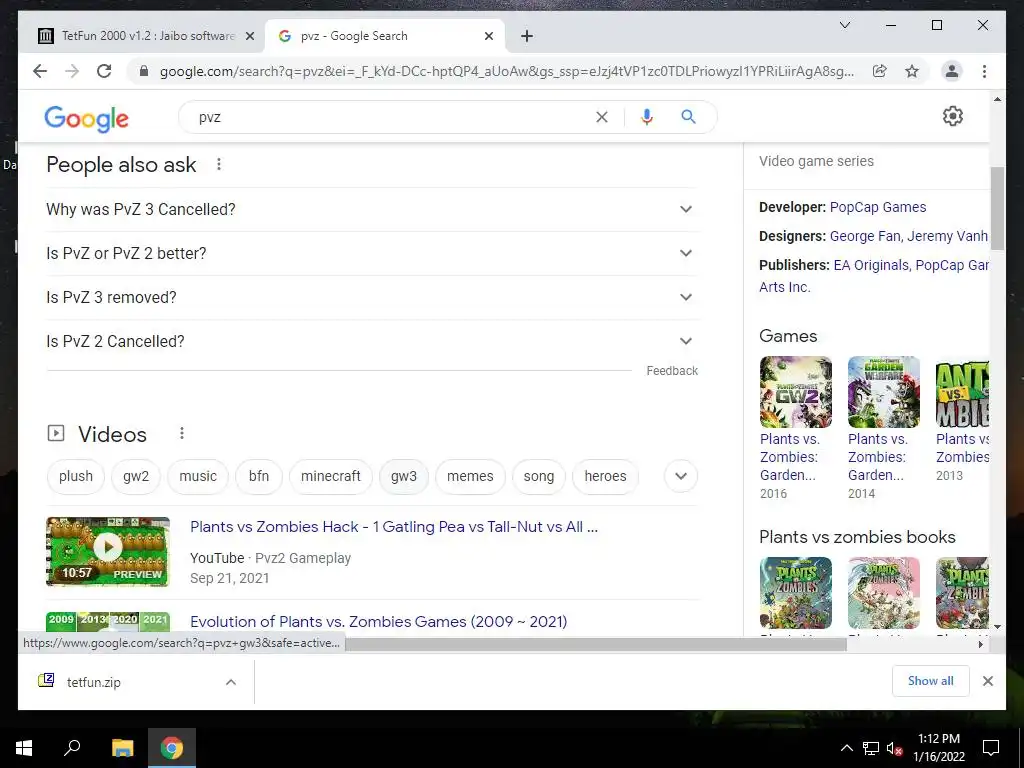Click the address bar URL
Viewport: 1024px width, 768px height.
coord(507,72)
